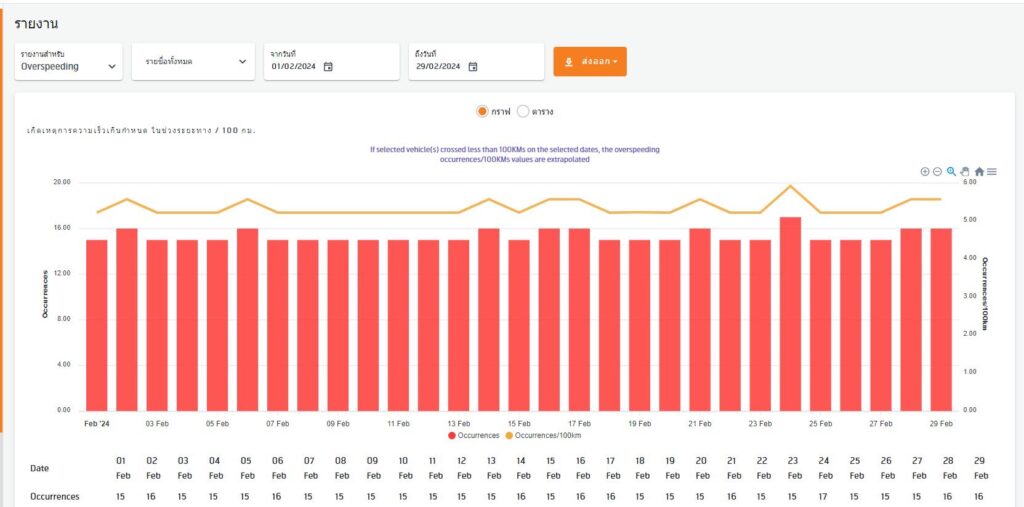Click the 01/02/2024 start date field
Screen dimensions: 1024x507
pos(295,67)
